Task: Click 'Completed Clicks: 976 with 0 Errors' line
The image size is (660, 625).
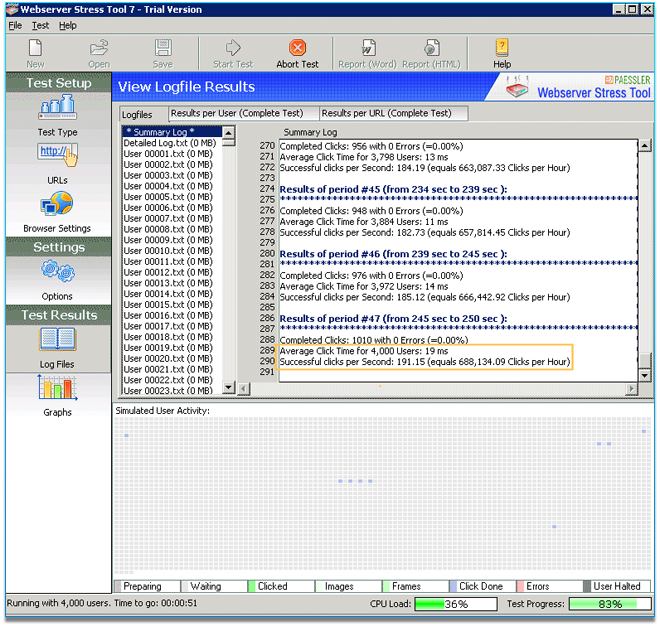Action: click(371, 276)
